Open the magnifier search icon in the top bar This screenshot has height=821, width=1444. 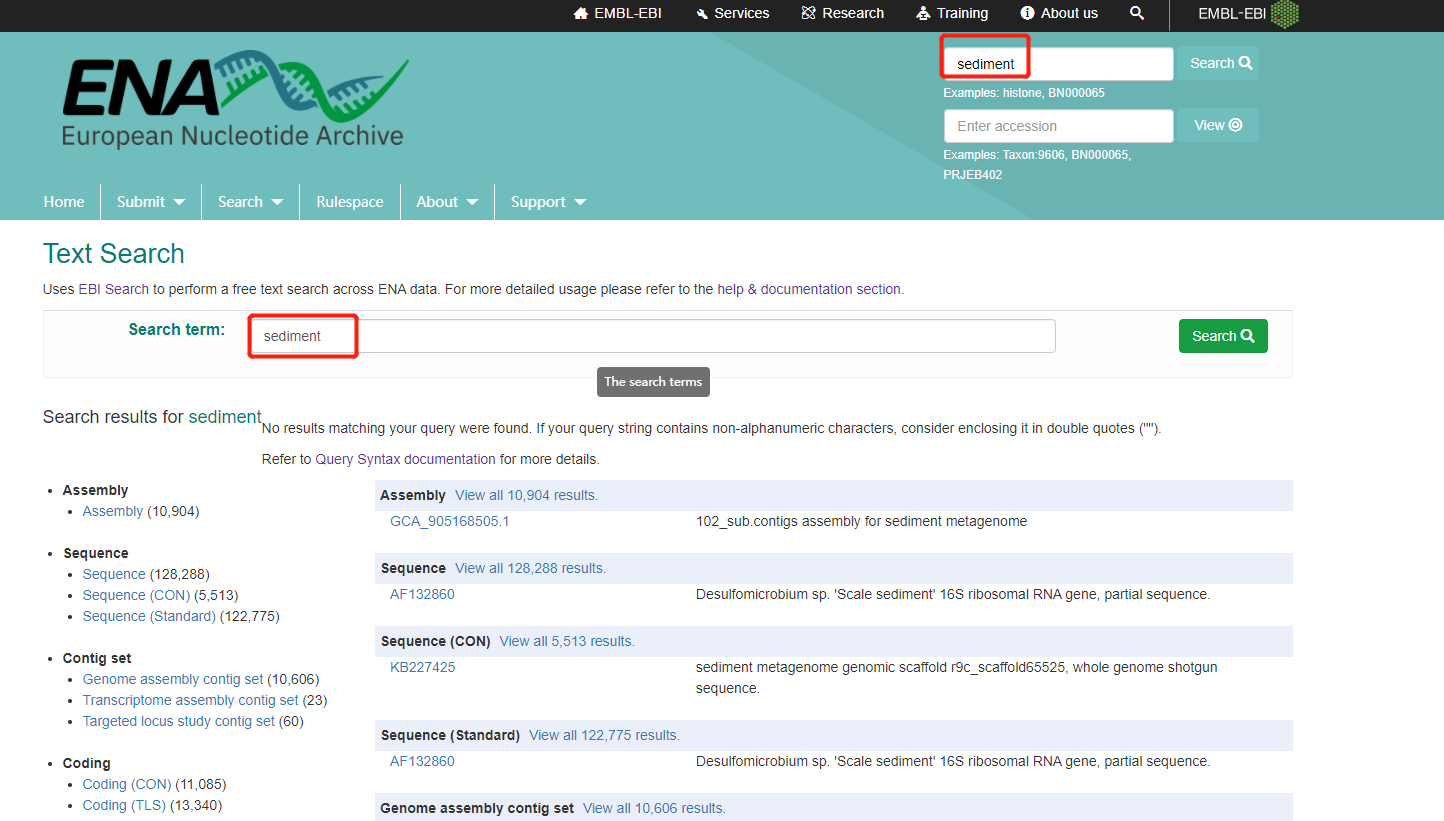[1137, 13]
